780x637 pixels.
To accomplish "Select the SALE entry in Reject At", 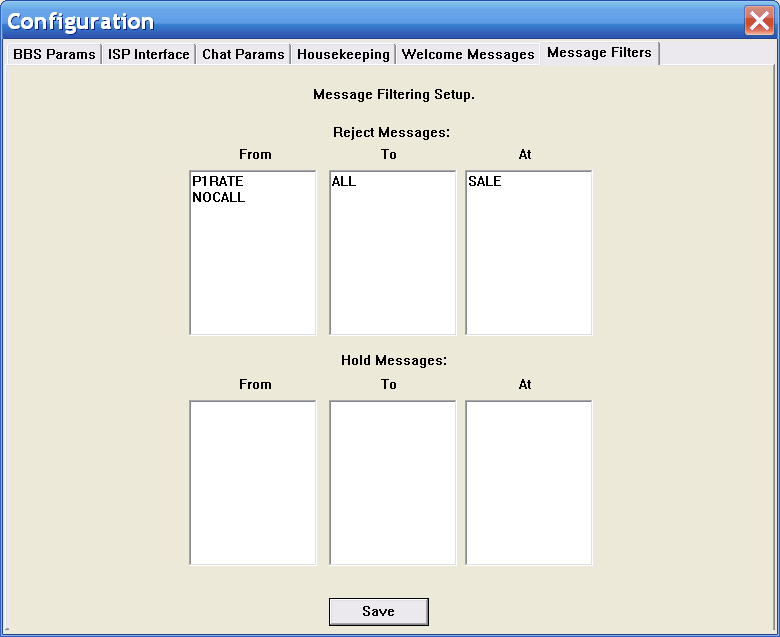I will pos(485,182).
